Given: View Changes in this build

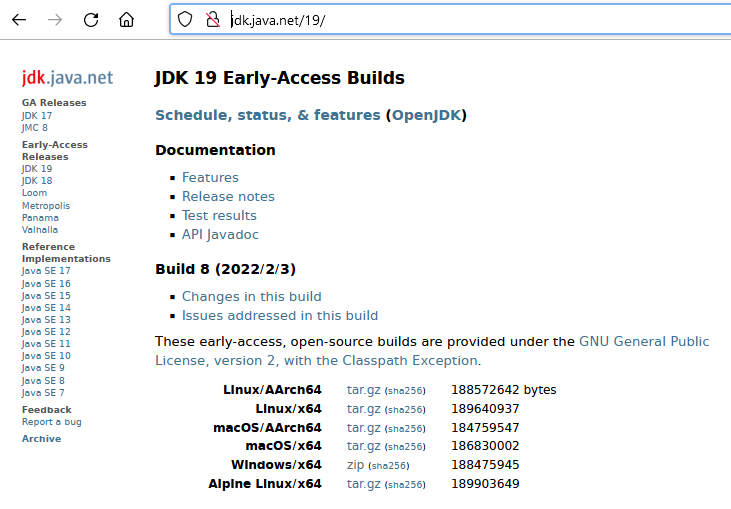Looking at the screenshot, I should point(252,296).
